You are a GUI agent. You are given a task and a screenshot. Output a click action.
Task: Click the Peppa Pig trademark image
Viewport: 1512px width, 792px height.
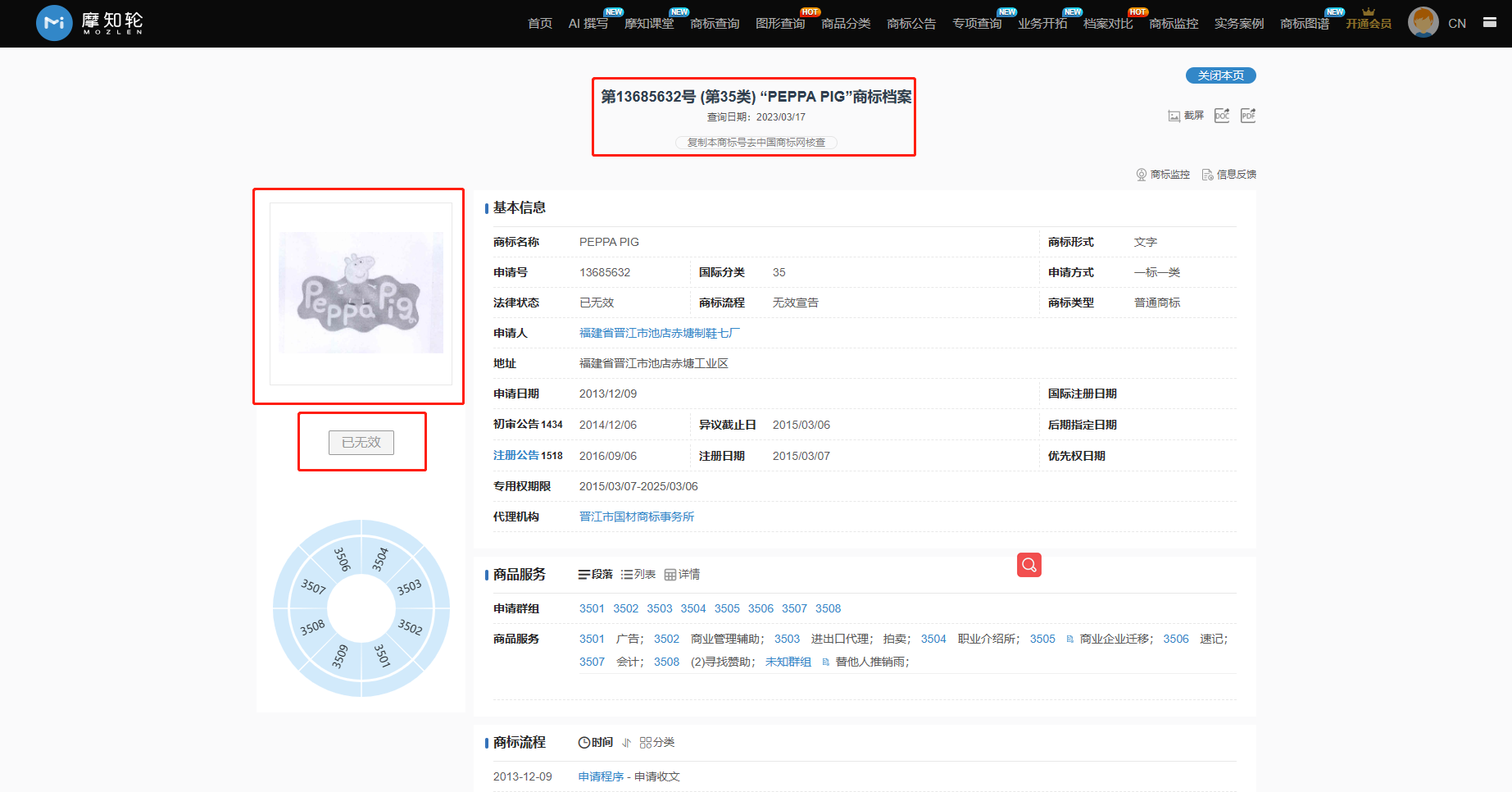[x=361, y=293]
